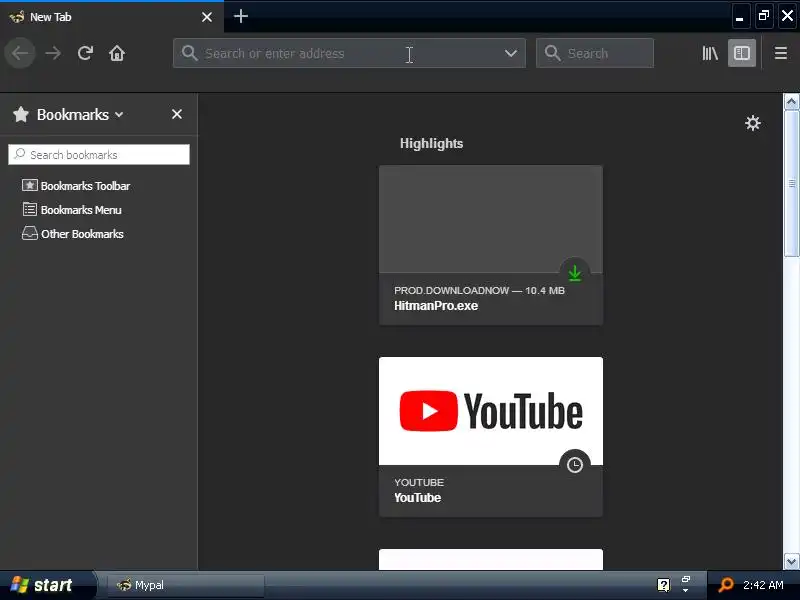Click into the toolbar Search box
The height and width of the screenshot is (600, 800).
(x=594, y=53)
